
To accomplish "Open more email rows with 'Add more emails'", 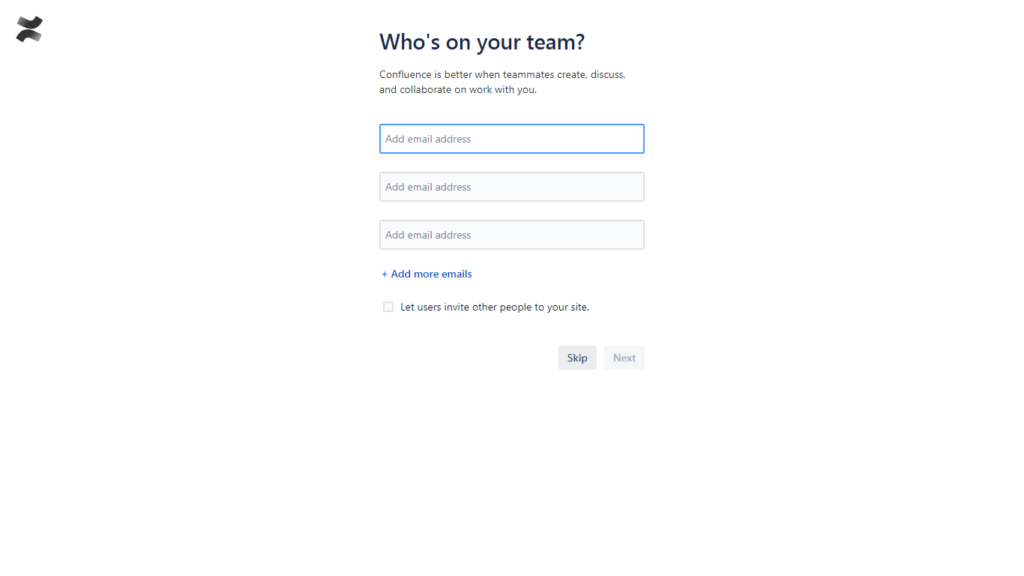I will 427,273.
